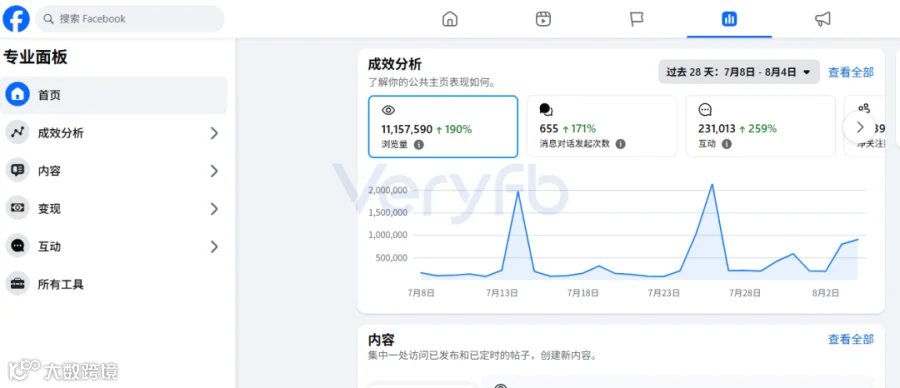Select the Insights bar-chart icon tab
900x388 pixels.
point(729,19)
